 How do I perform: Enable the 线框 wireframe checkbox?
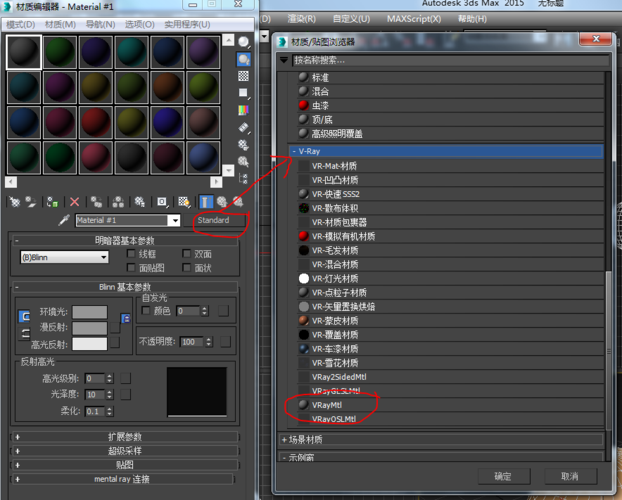coord(131,253)
